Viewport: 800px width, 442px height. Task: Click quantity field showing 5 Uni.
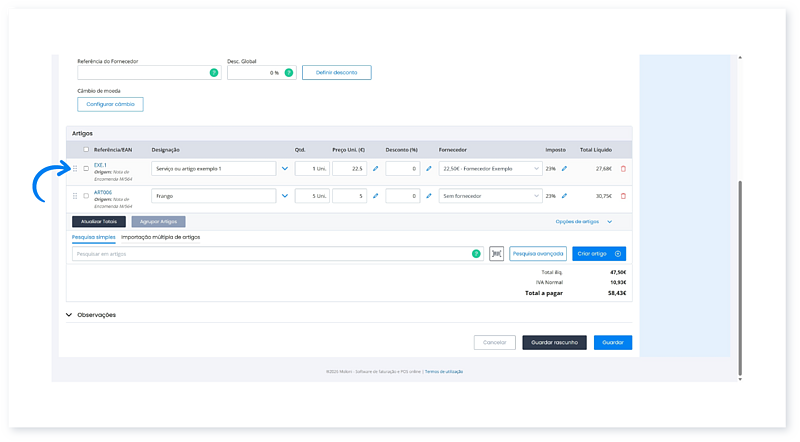coord(312,196)
